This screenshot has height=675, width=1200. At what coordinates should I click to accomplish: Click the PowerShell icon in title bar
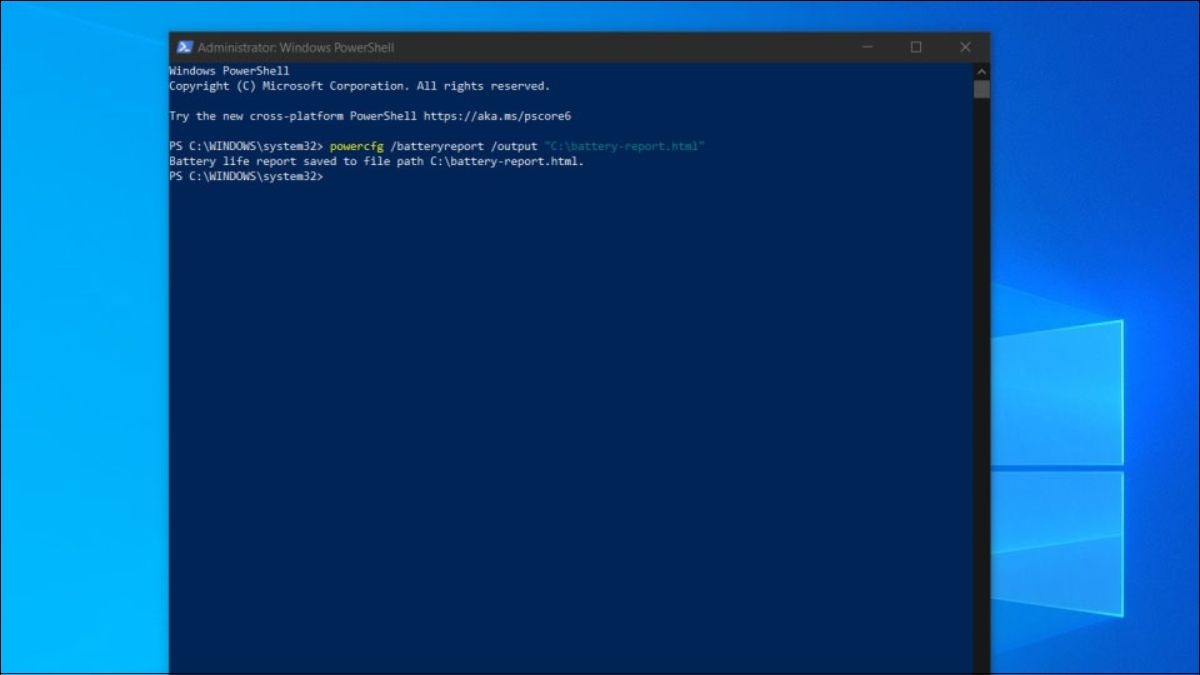(185, 47)
